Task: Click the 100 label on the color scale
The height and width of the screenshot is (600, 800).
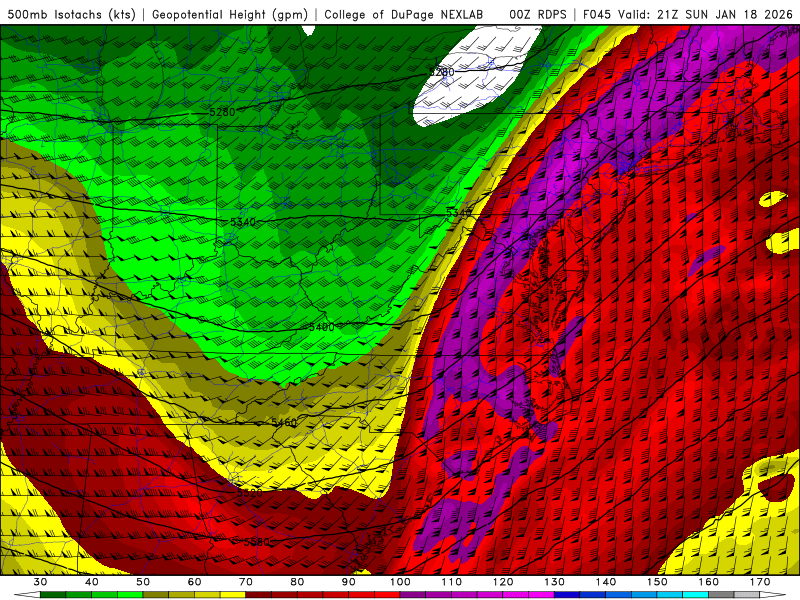Action: click(401, 582)
